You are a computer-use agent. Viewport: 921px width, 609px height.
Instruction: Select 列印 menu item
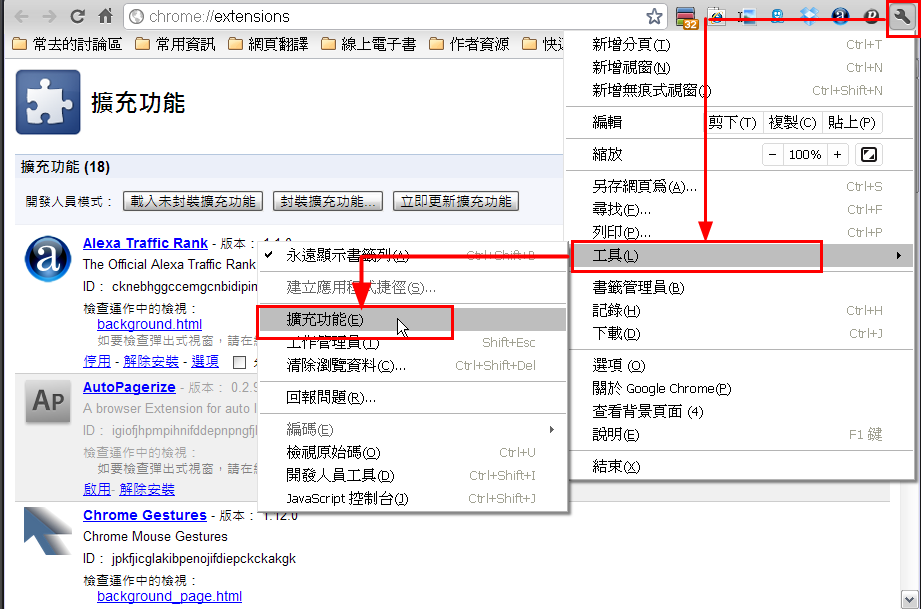click(x=741, y=233)
